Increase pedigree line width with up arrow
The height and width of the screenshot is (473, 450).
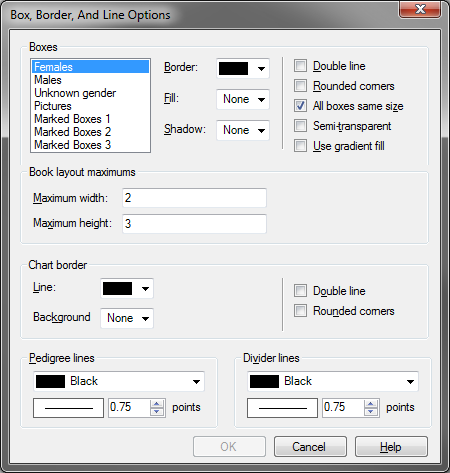click(157, 404)
